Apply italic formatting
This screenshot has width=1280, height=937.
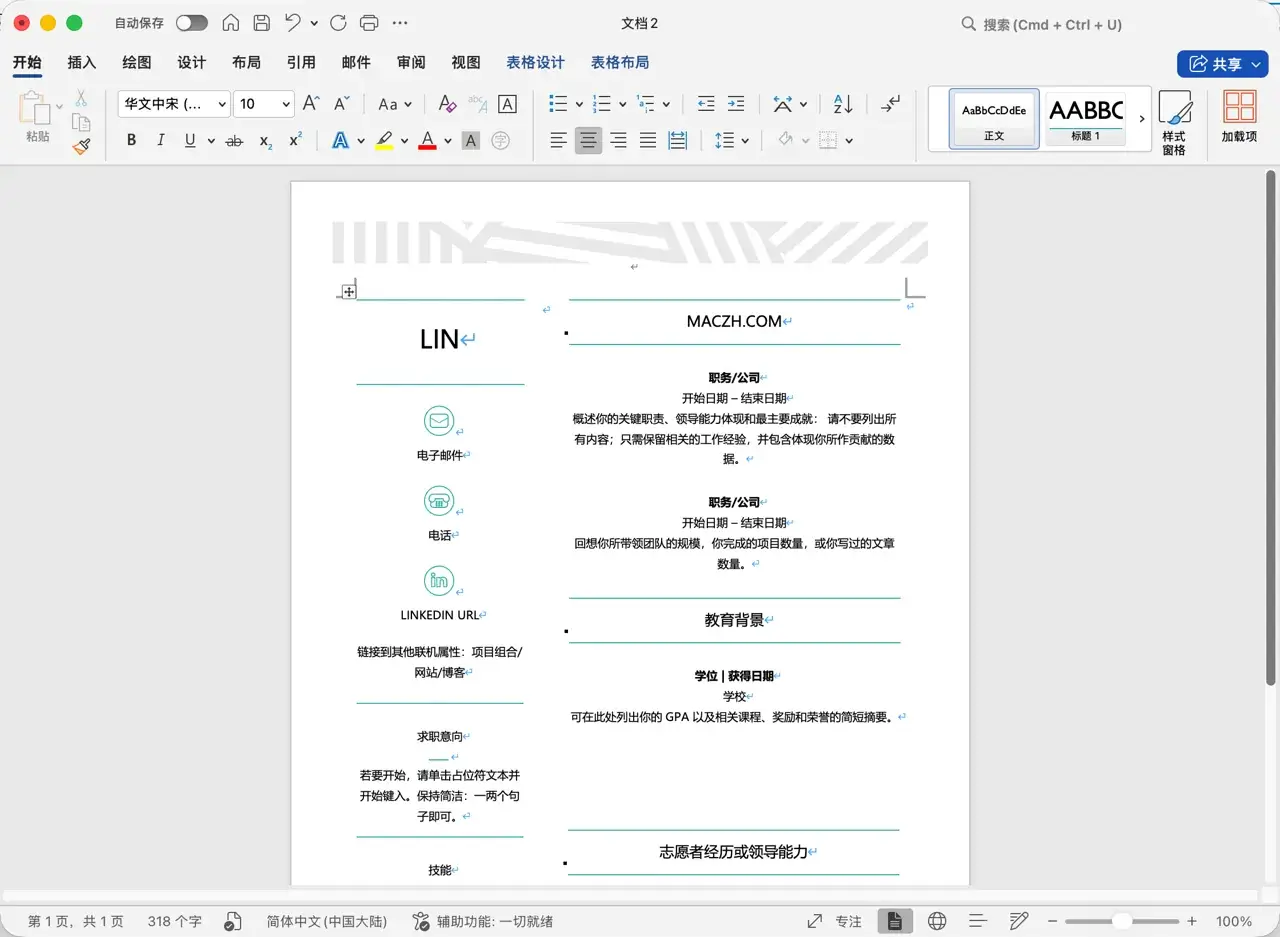click(161, 140)
